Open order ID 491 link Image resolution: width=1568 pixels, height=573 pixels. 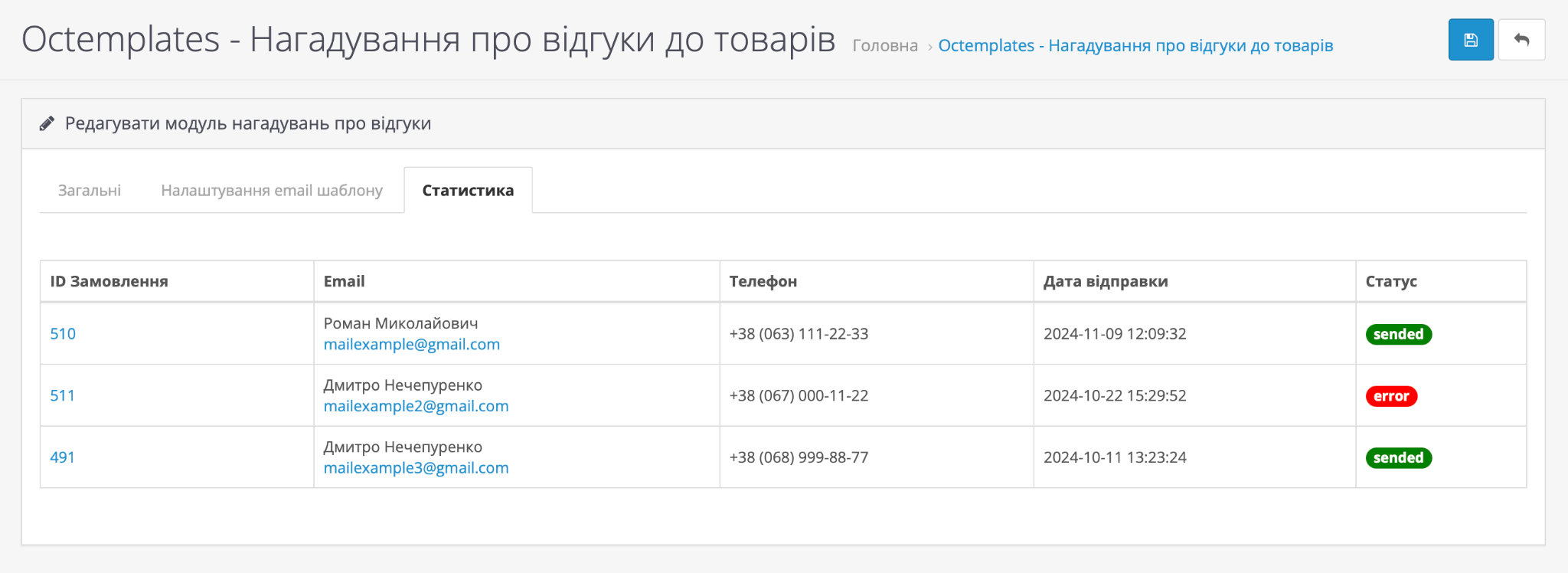tap(63, 457)
